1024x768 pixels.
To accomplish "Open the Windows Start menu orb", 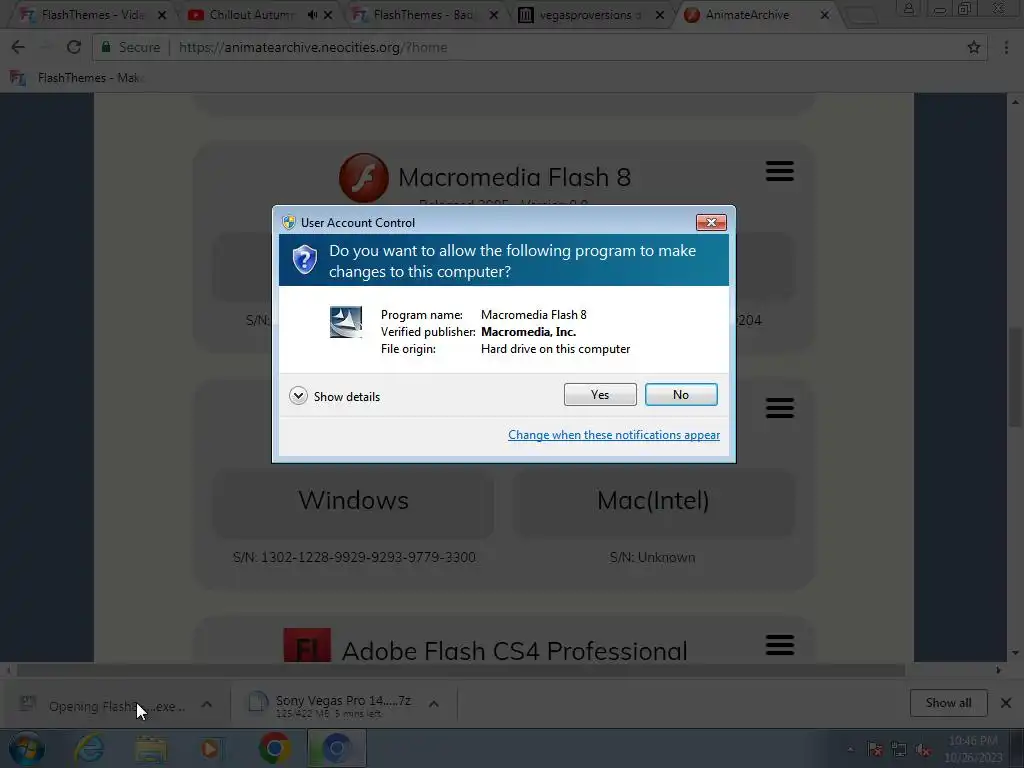I will (27, 748).
